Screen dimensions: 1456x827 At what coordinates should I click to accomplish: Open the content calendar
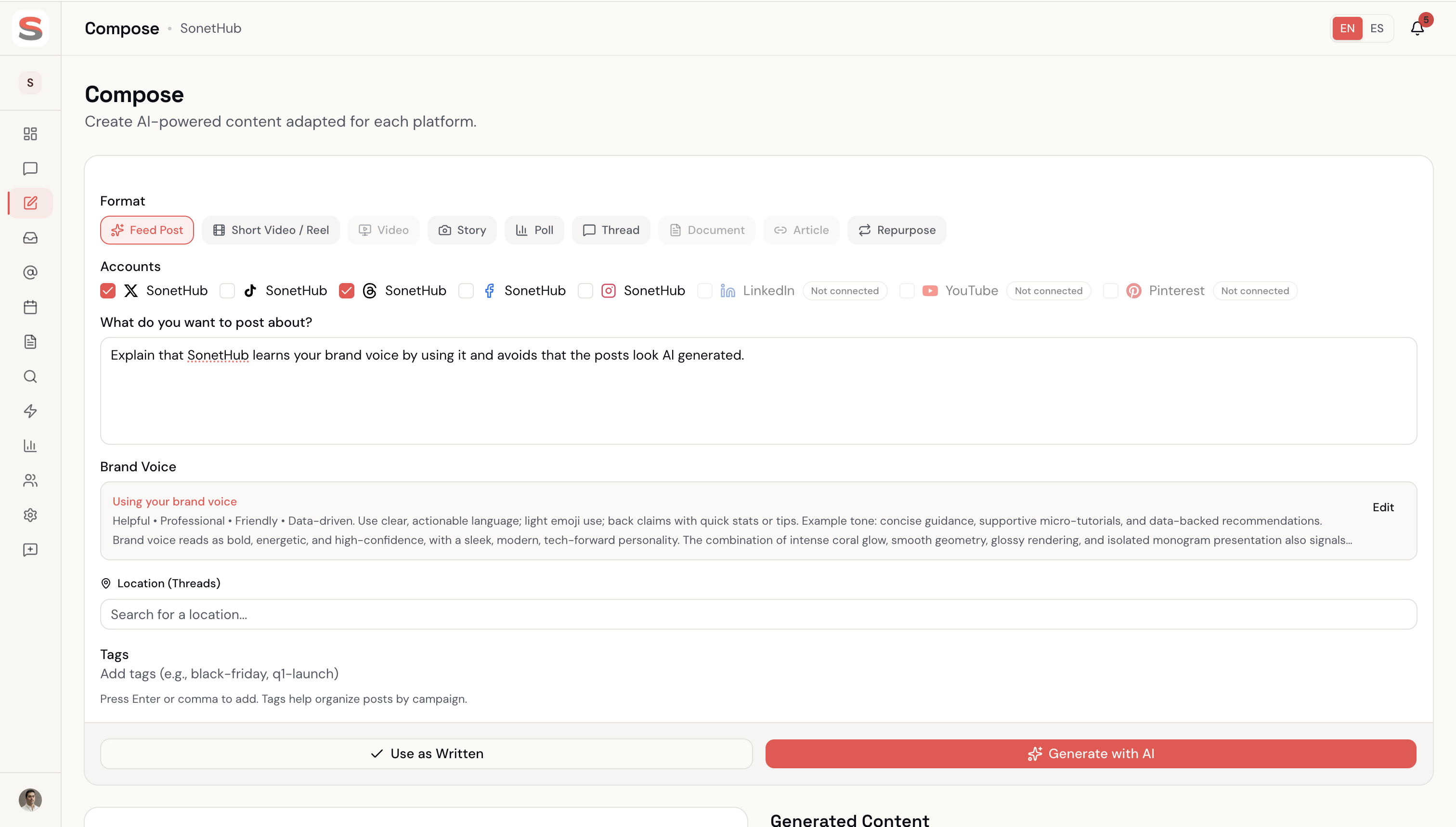[x=29, y=307]
